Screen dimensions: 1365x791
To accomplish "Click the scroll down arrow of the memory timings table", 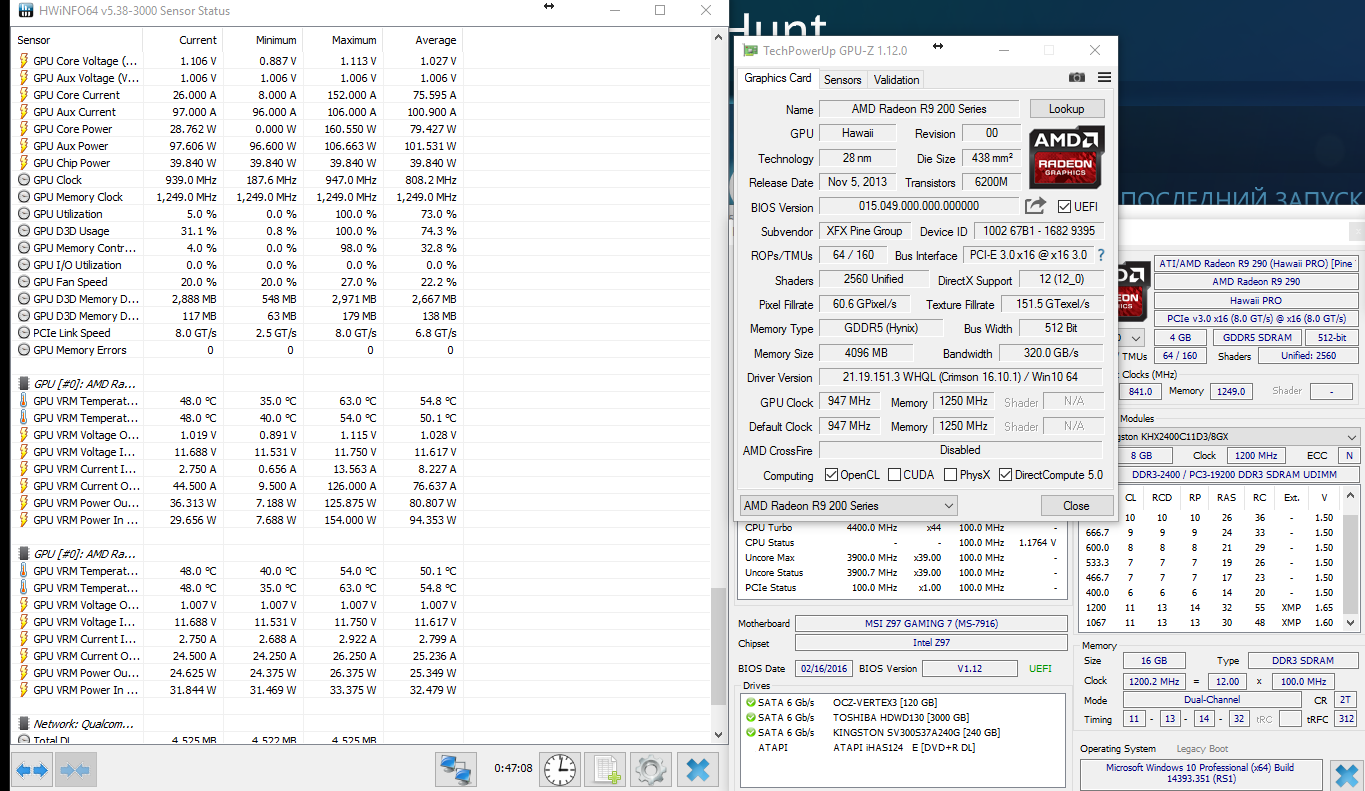I will pos(1352,624).
